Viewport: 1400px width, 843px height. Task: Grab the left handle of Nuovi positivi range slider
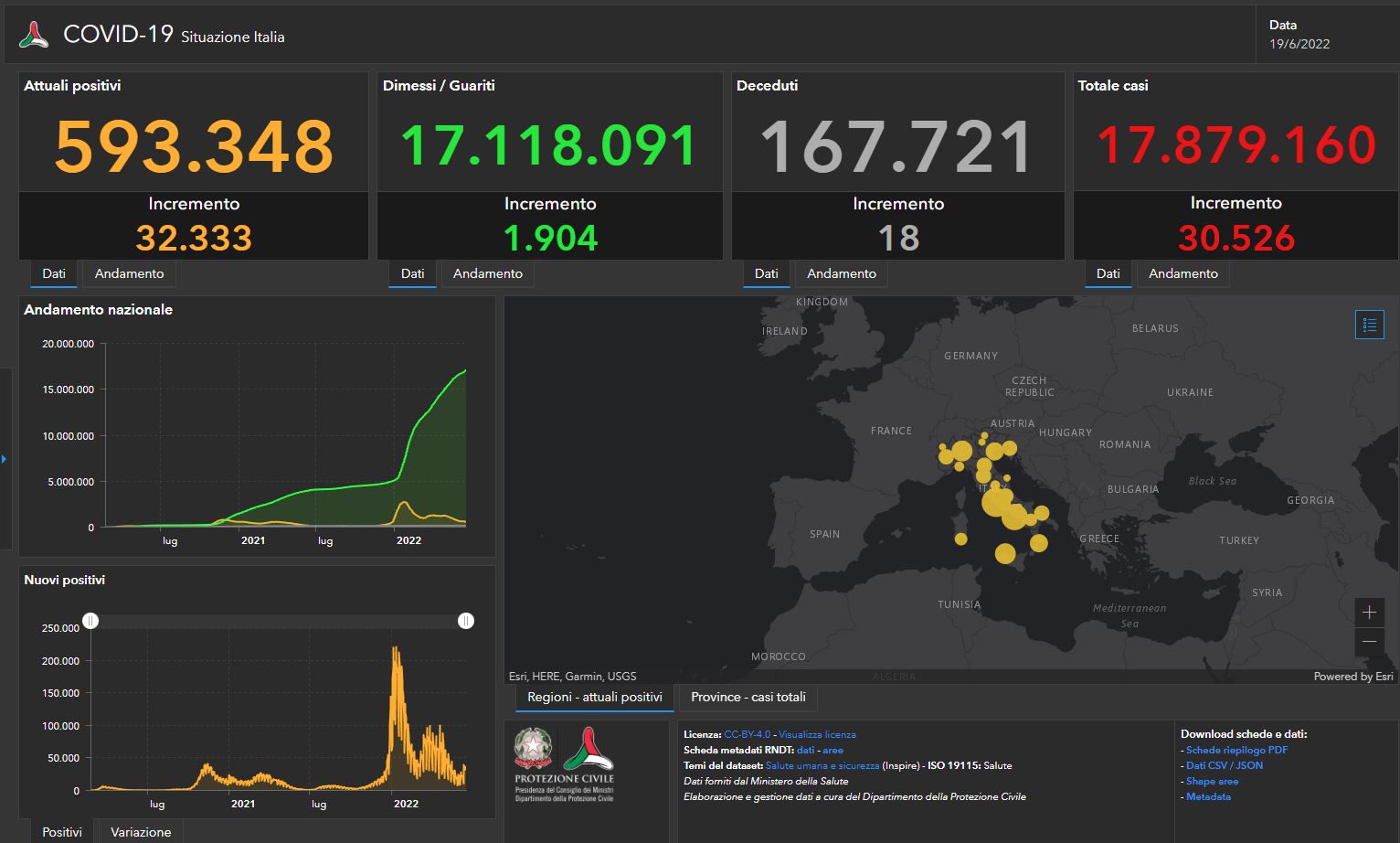[90, 621]
